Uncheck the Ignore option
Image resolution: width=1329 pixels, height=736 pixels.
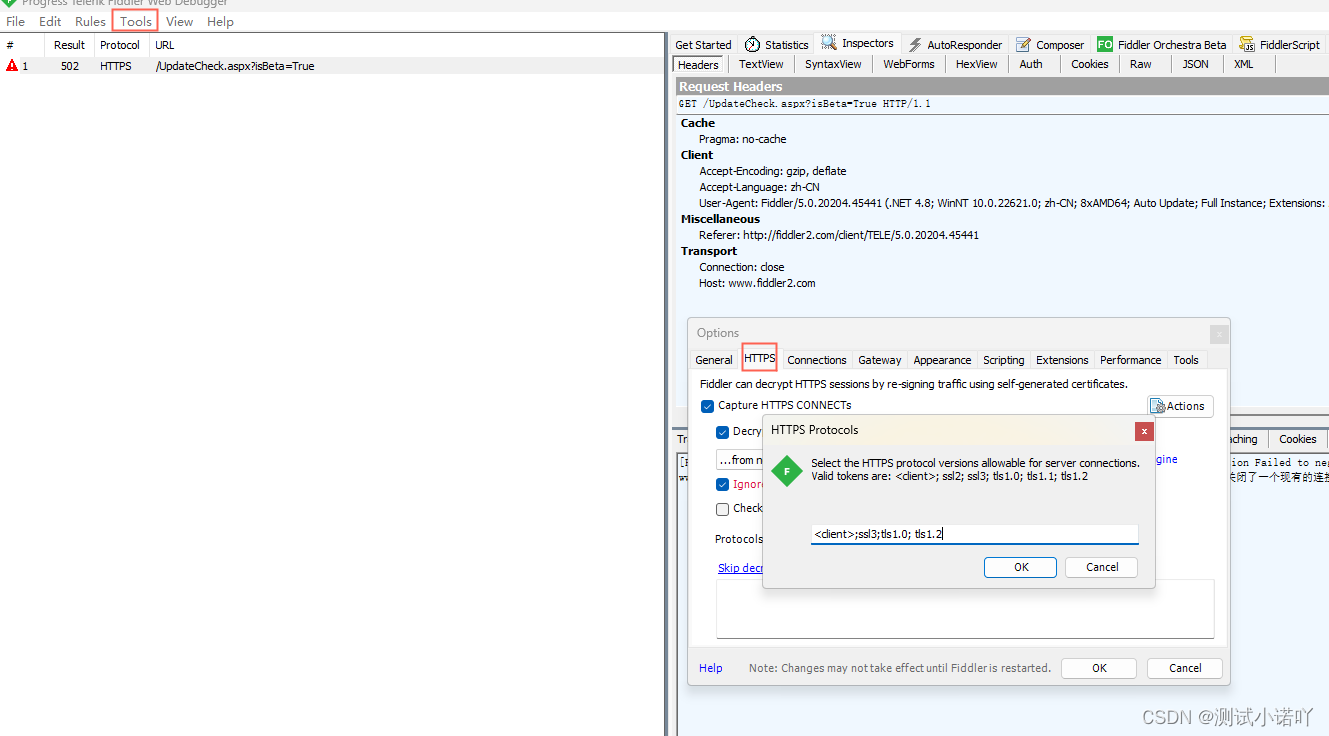pos(722,484)
